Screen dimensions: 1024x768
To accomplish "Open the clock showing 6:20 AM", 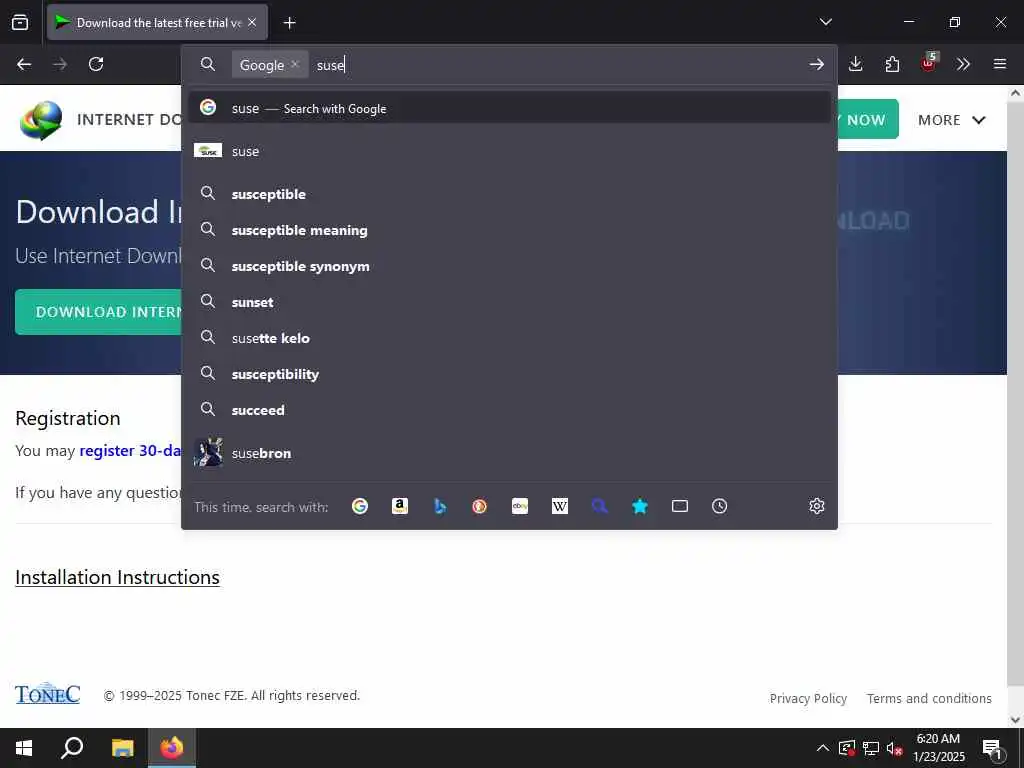I will pyautogui.click(x=938, y=748).
